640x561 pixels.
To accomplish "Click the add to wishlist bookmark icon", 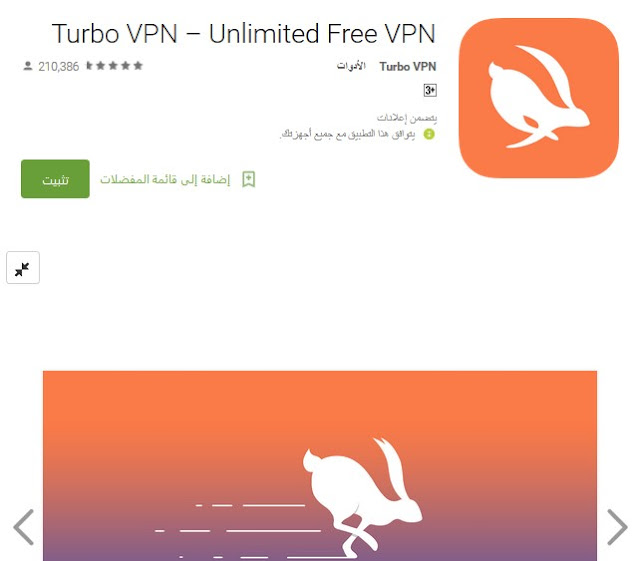I will point(249,179).
